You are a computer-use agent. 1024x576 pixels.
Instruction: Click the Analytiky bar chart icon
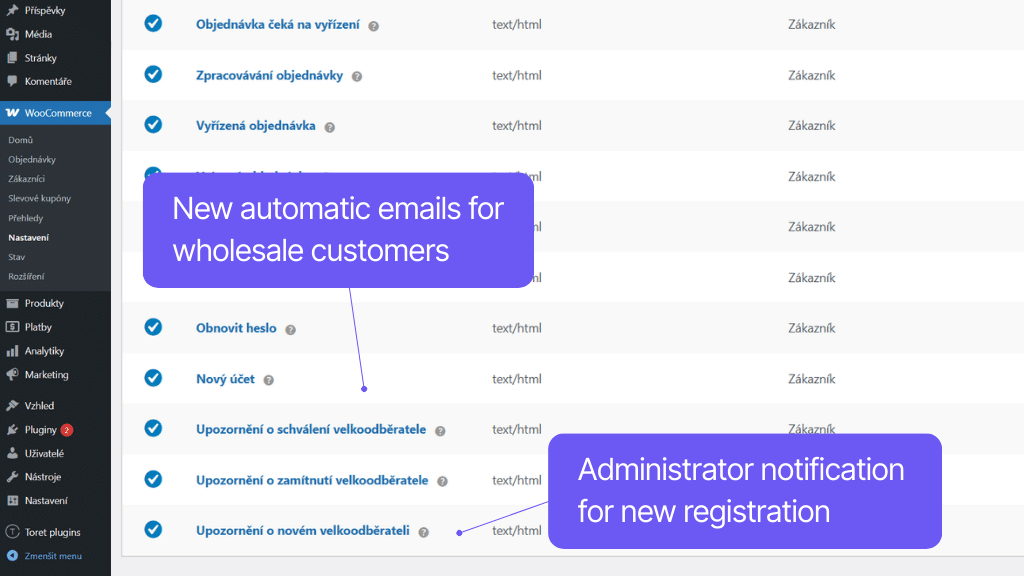pyautogui.click(x=12, y=351)
